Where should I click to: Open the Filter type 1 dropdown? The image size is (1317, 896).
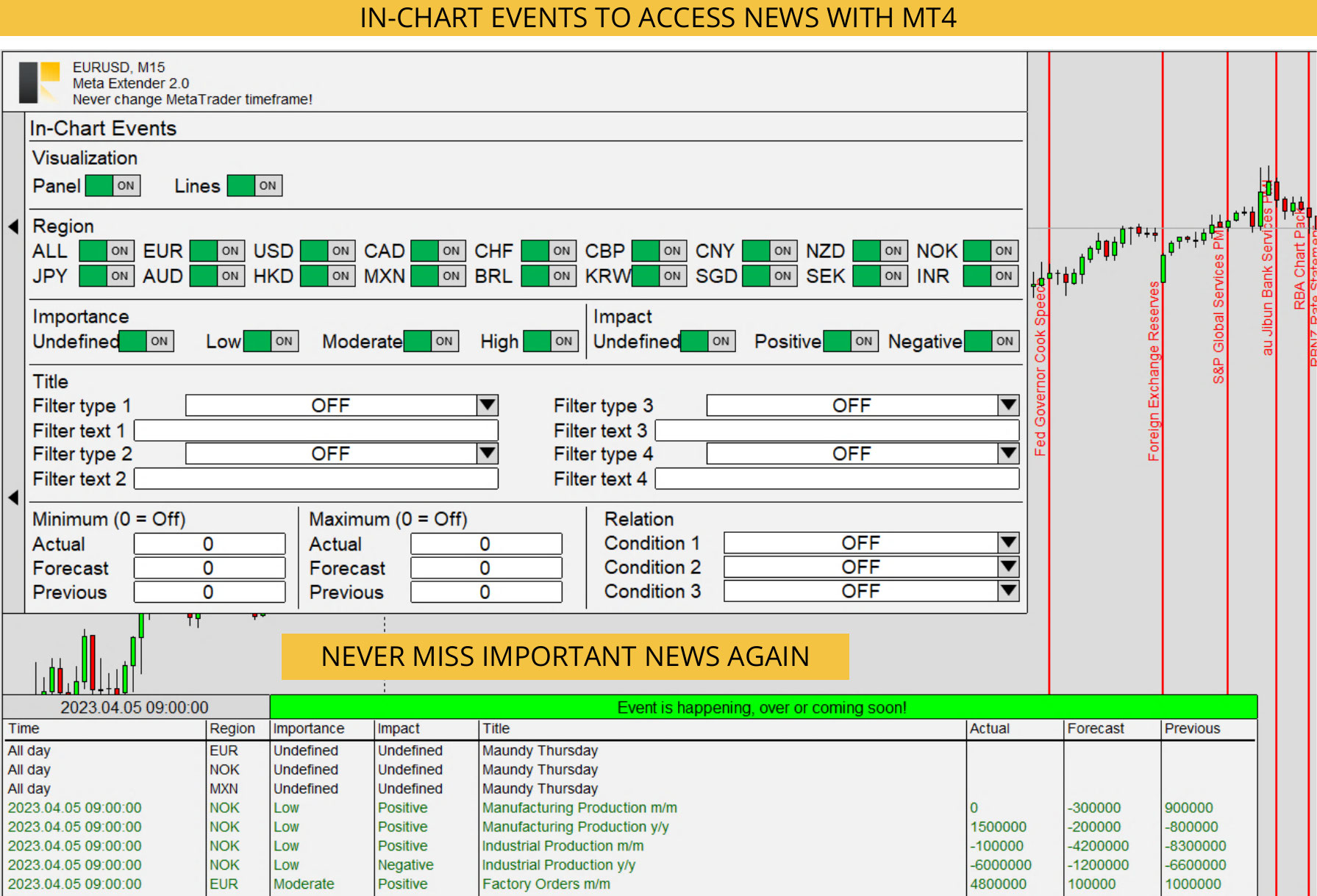[342, 406]
